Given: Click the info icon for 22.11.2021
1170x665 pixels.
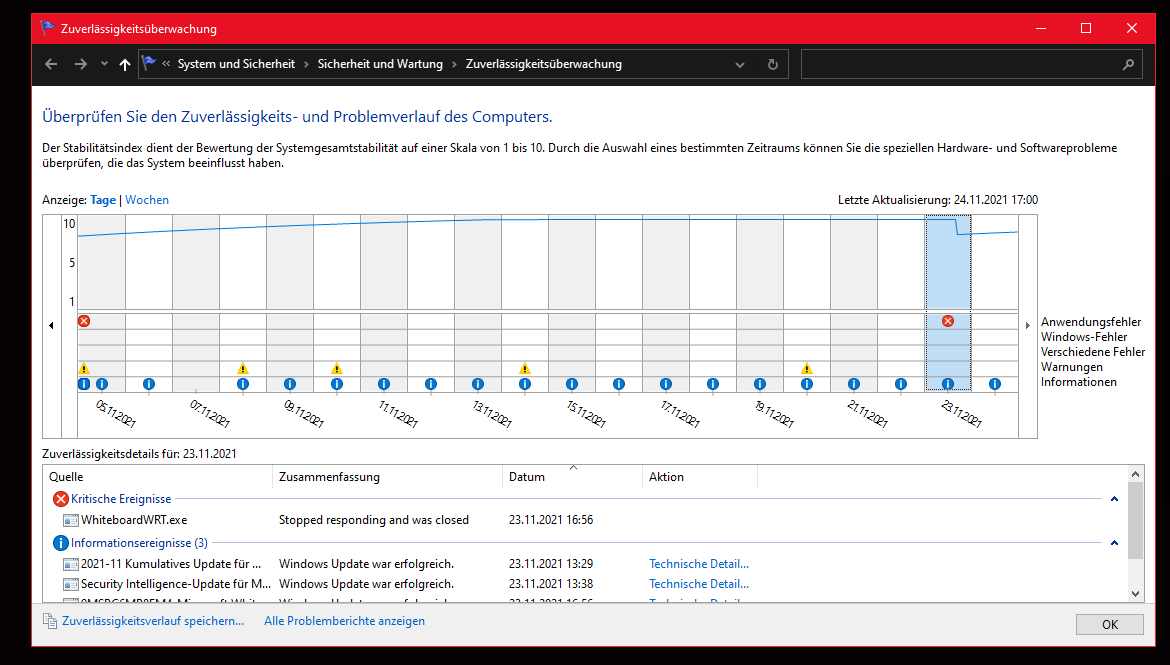Looking at the screenshot, I should (901, 384).
